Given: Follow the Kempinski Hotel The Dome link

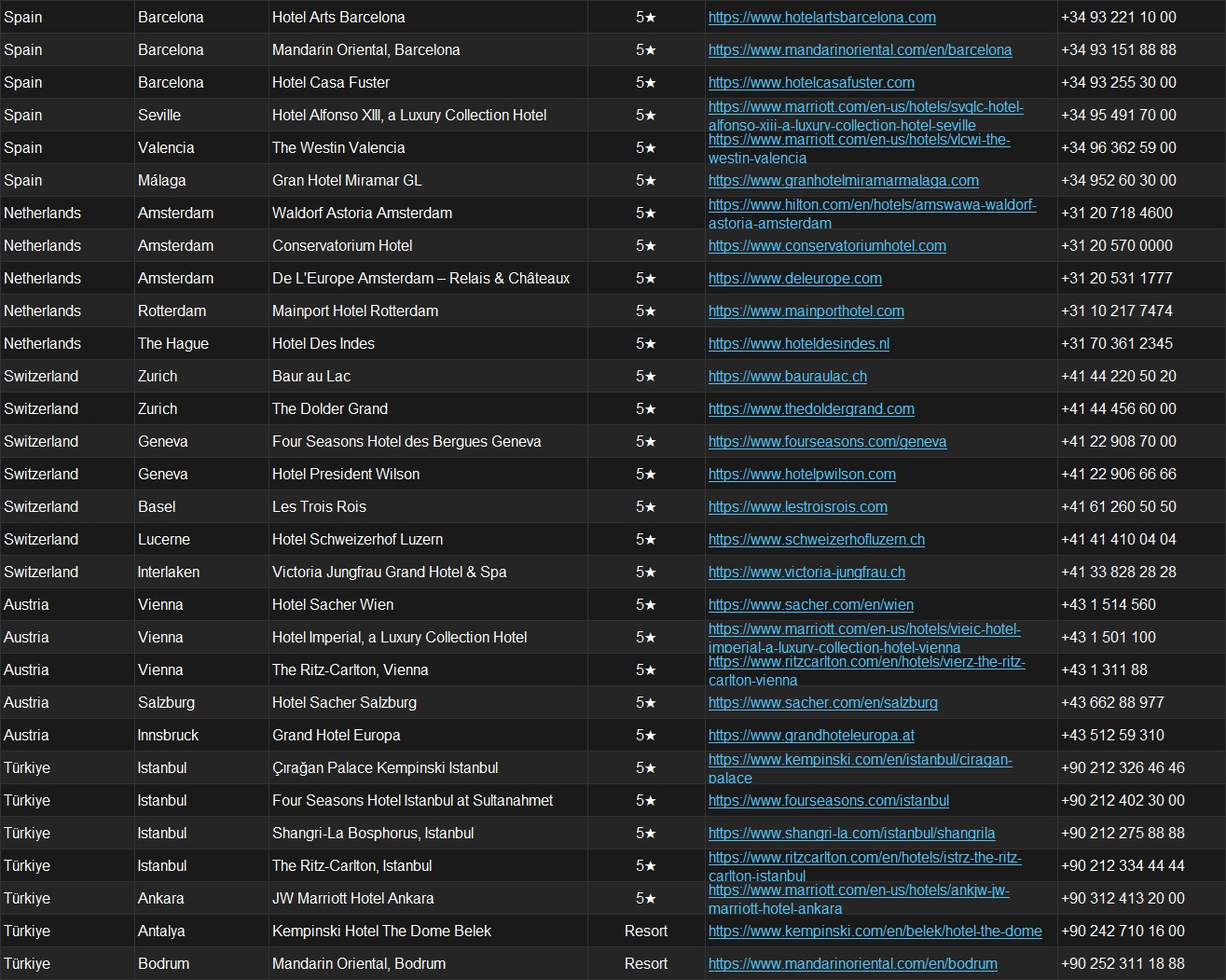Looking at the screenshot, I should (875, 931).
